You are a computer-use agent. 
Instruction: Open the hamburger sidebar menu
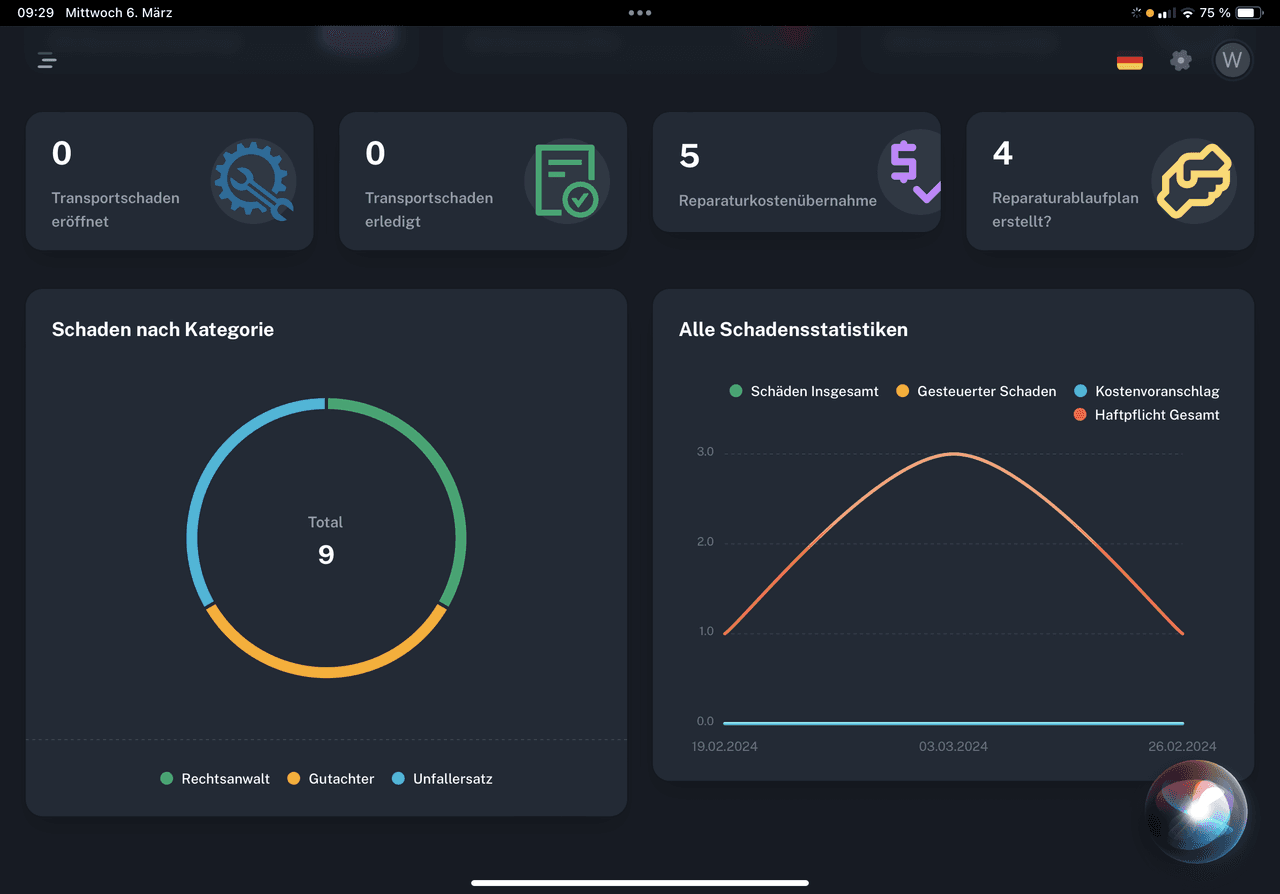coord(47,60)
